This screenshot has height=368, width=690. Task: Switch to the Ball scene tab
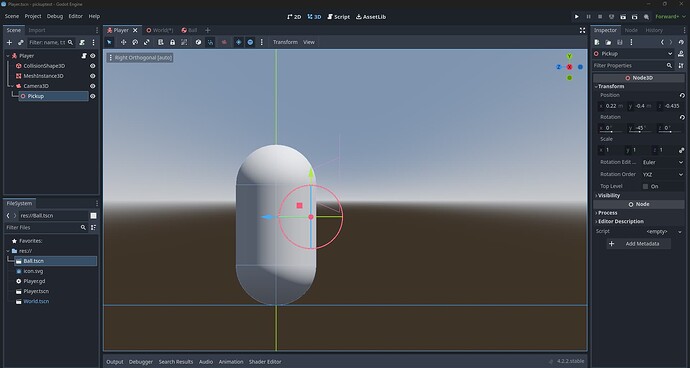189,30
